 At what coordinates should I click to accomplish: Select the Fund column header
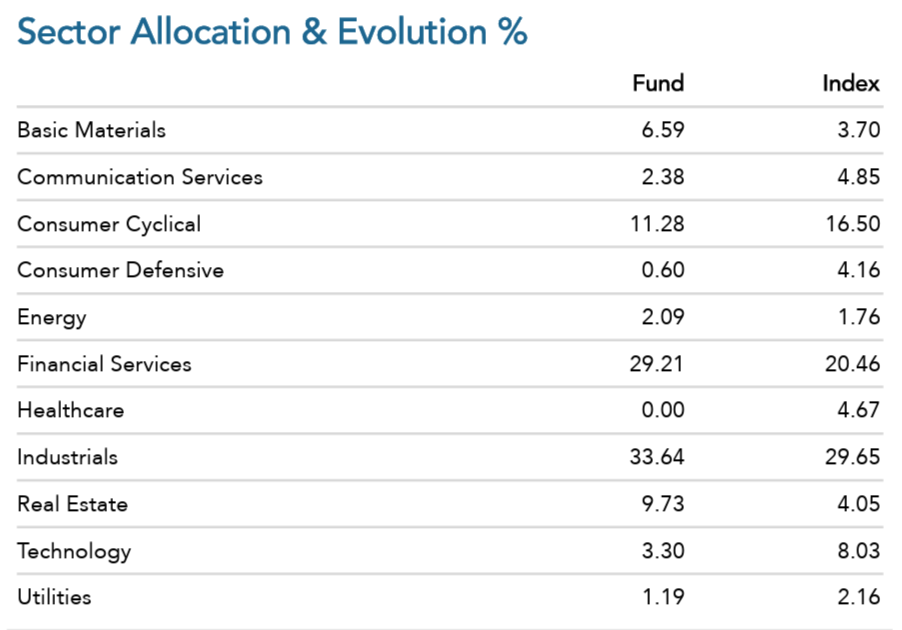pos(658,83)
